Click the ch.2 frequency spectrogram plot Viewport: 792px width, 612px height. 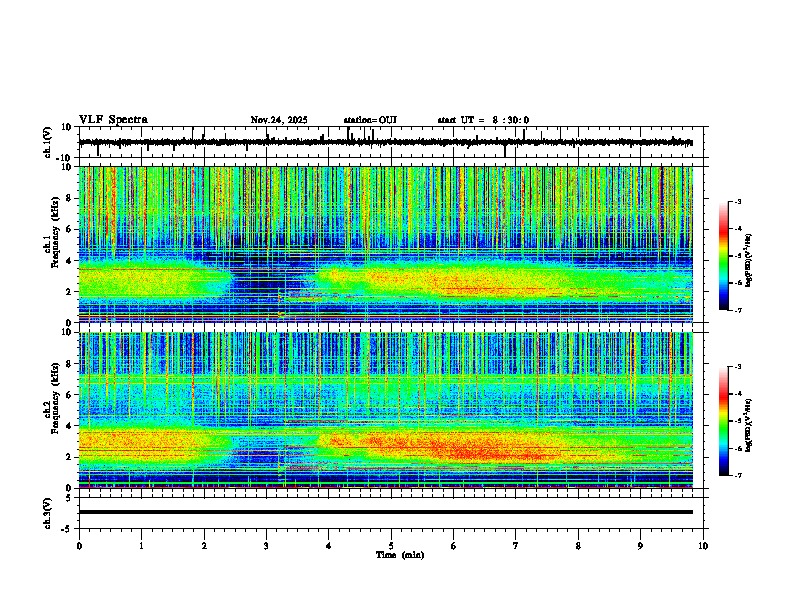pyautogui.click(x=386, y=410)
